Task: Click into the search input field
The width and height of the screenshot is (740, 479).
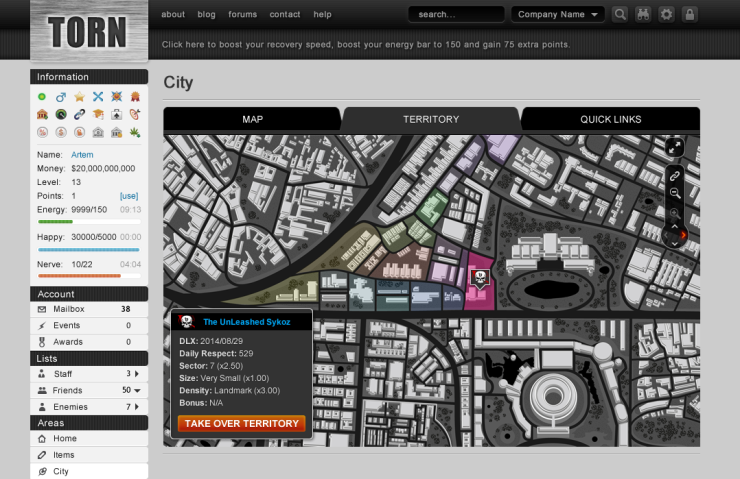Action: (x=455, y=15)
